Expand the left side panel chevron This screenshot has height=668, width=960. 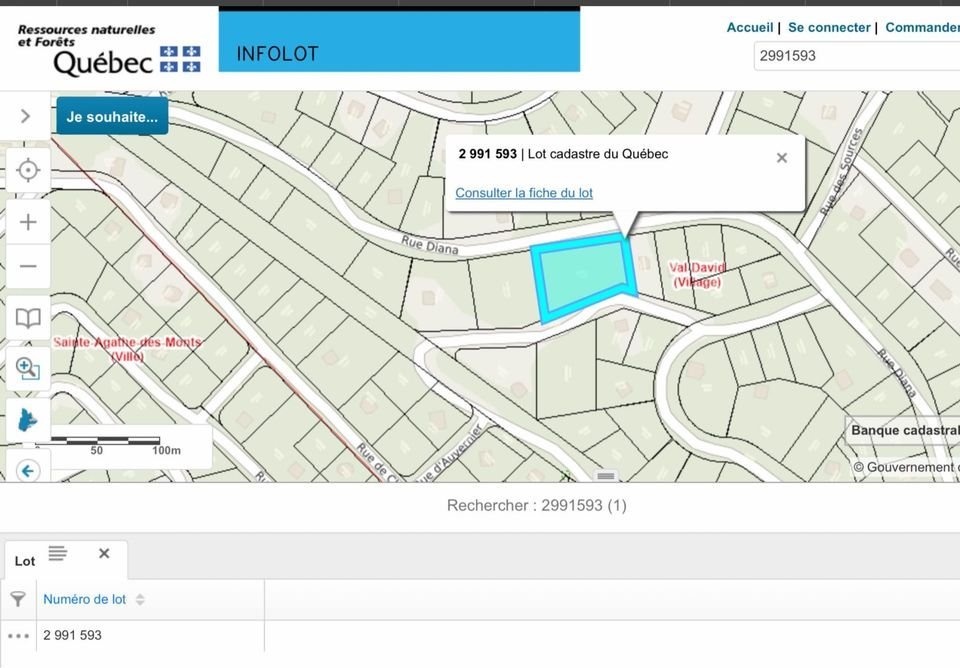pos(25,116)
